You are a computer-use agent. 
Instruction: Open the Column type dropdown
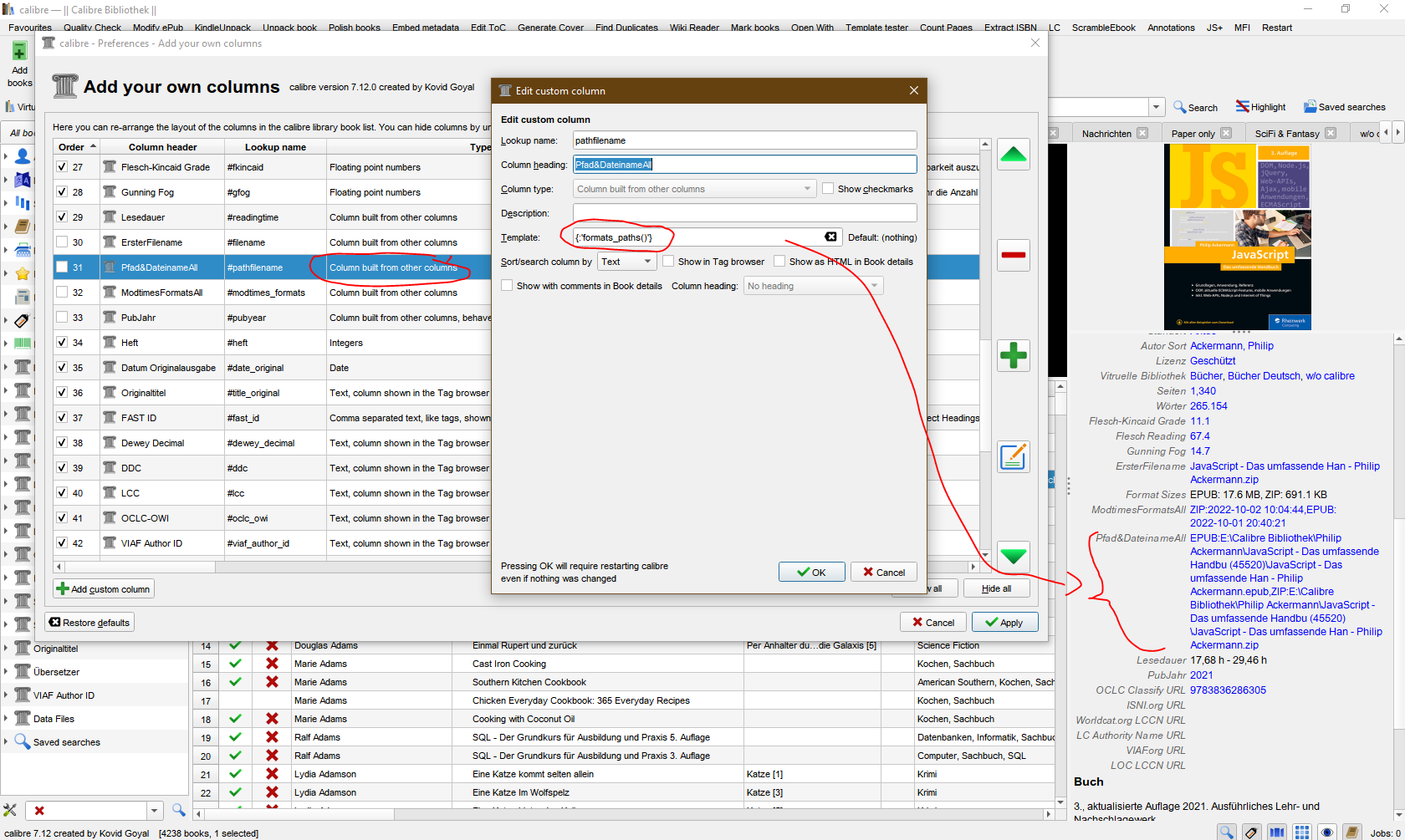[694, 189]
